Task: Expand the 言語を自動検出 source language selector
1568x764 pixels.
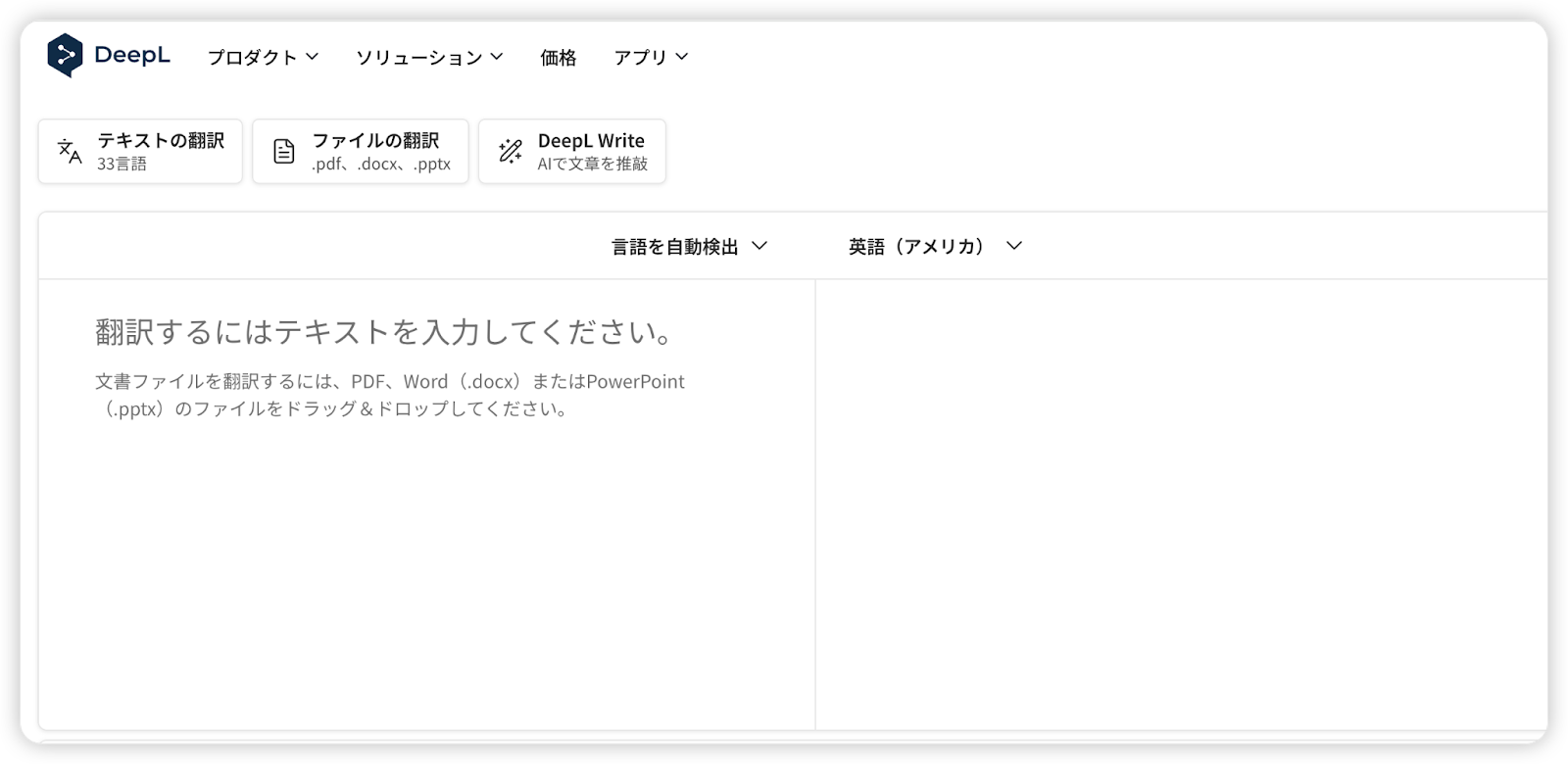Action: tap(690, 247)
